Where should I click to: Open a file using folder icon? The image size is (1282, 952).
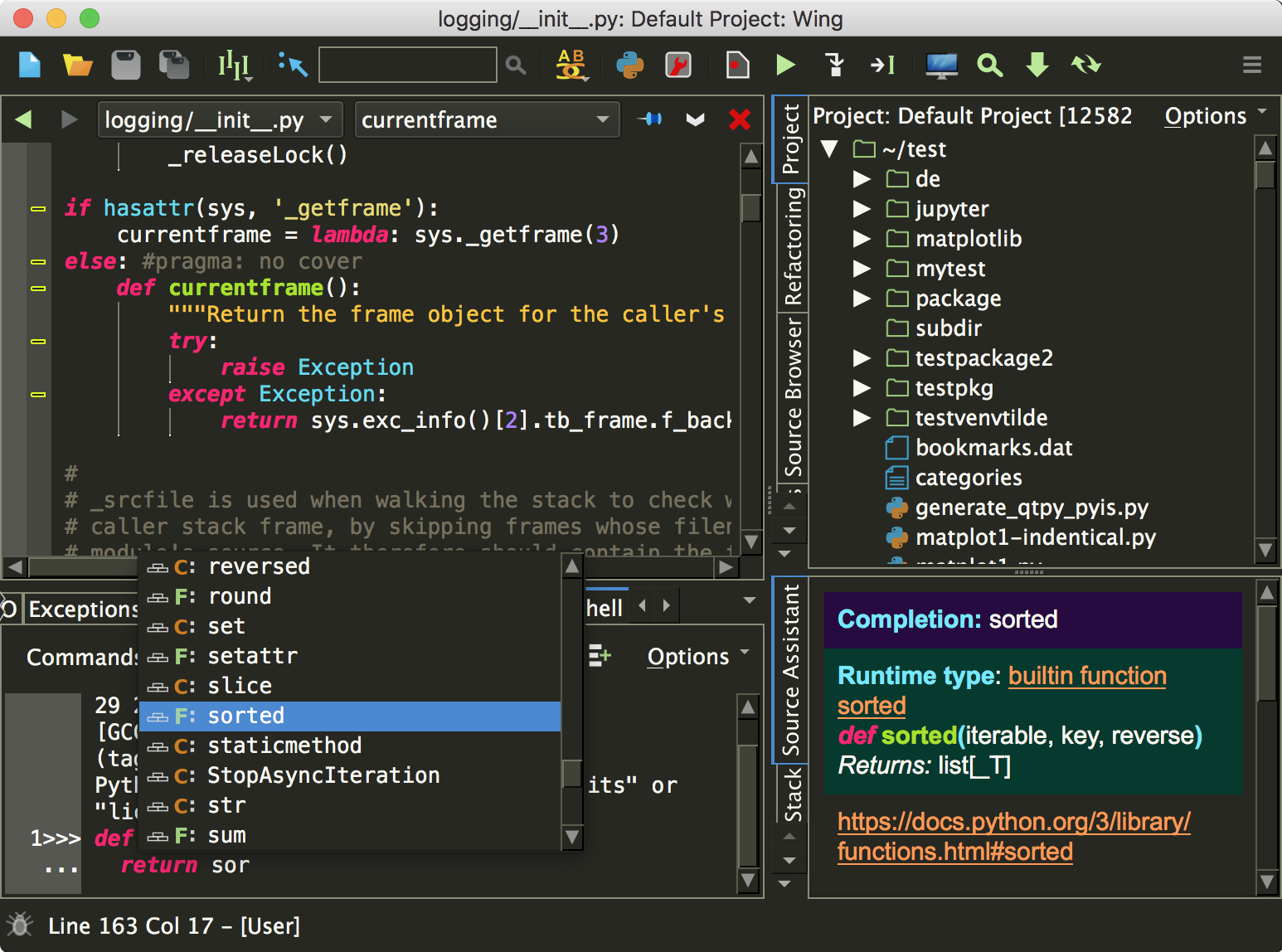78,65
